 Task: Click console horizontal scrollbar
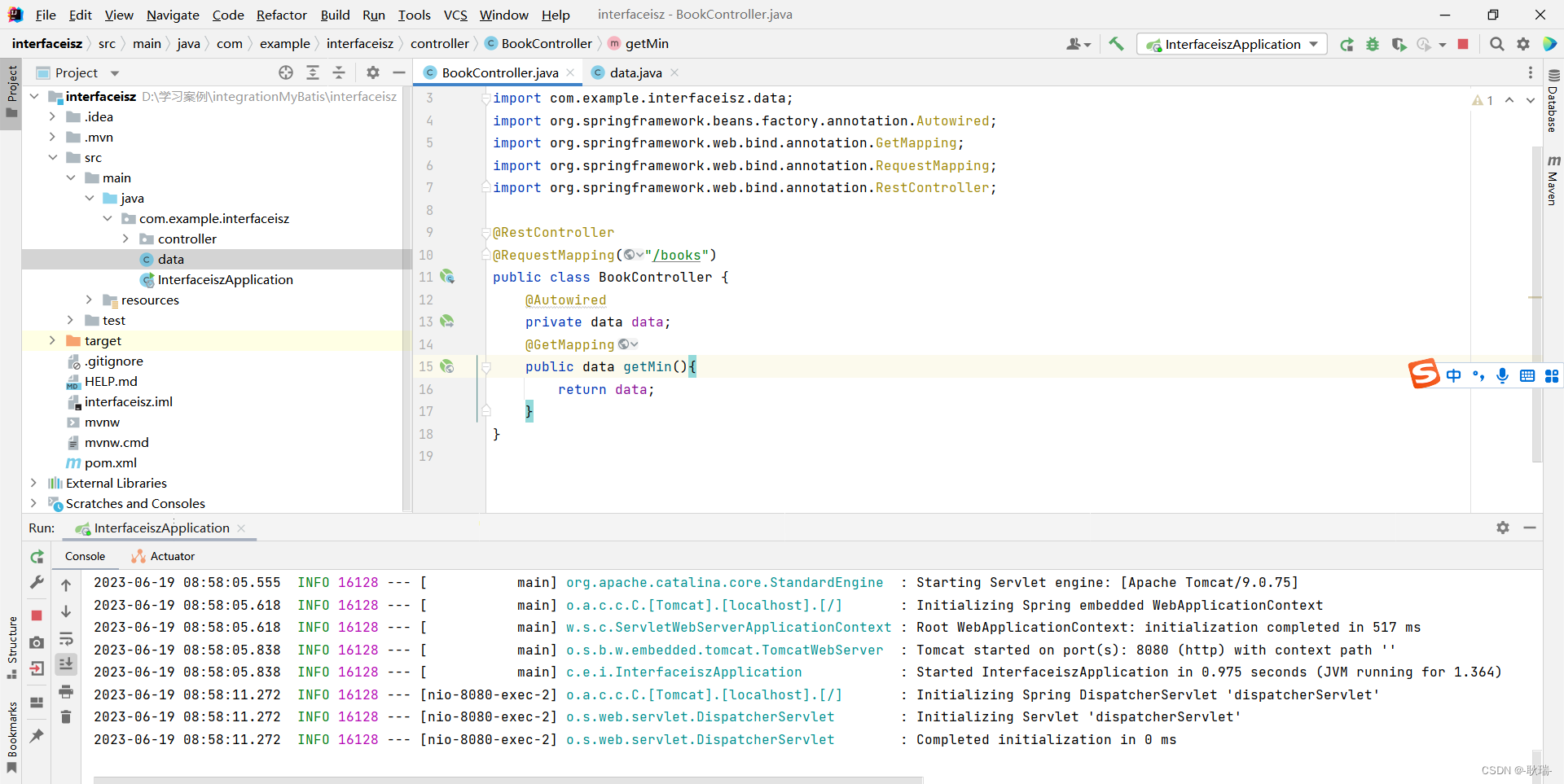point(508,780)
